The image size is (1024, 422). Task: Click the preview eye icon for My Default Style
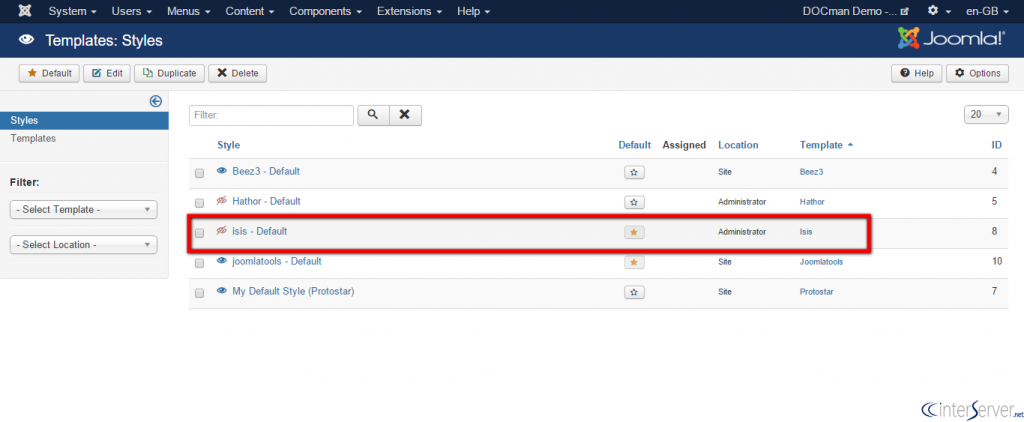click(222, 291)
